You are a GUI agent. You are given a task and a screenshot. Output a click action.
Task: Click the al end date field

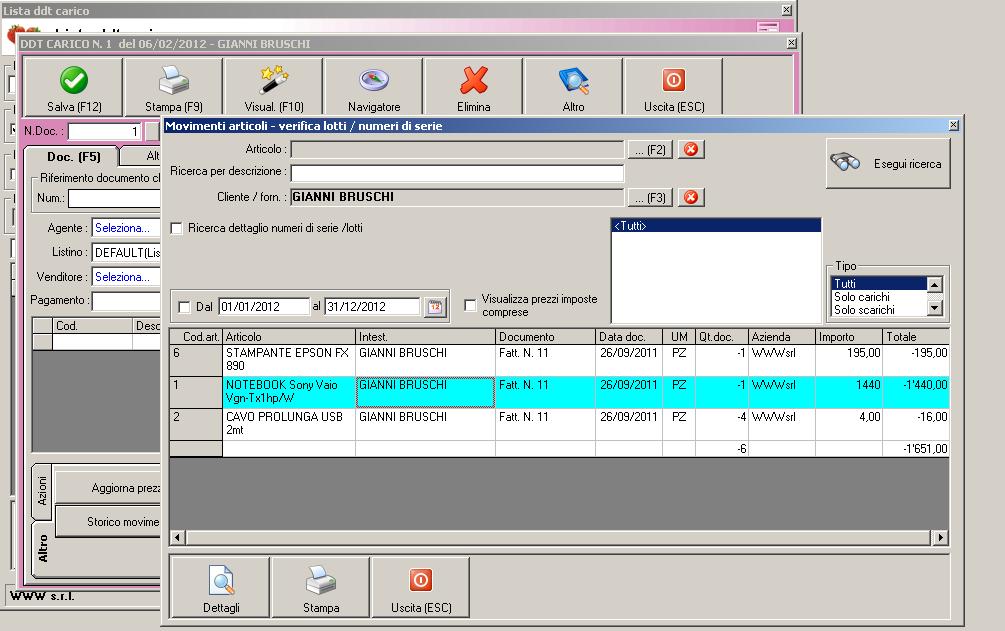pyautogui.click(x=372, y=307)
